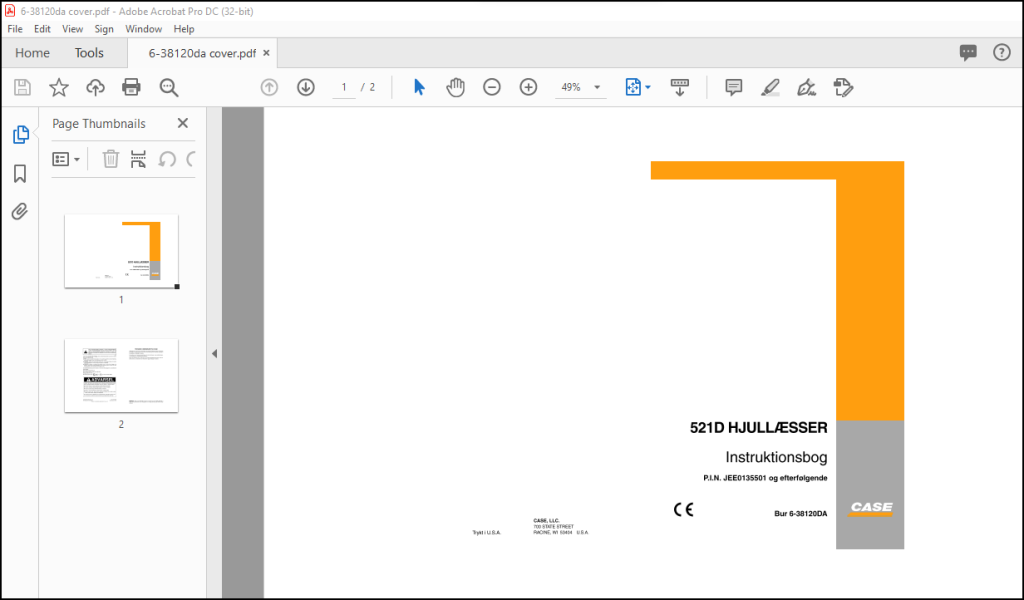Click the 49% zoom value field
The image size is (1024, 600).
point(571,87)
